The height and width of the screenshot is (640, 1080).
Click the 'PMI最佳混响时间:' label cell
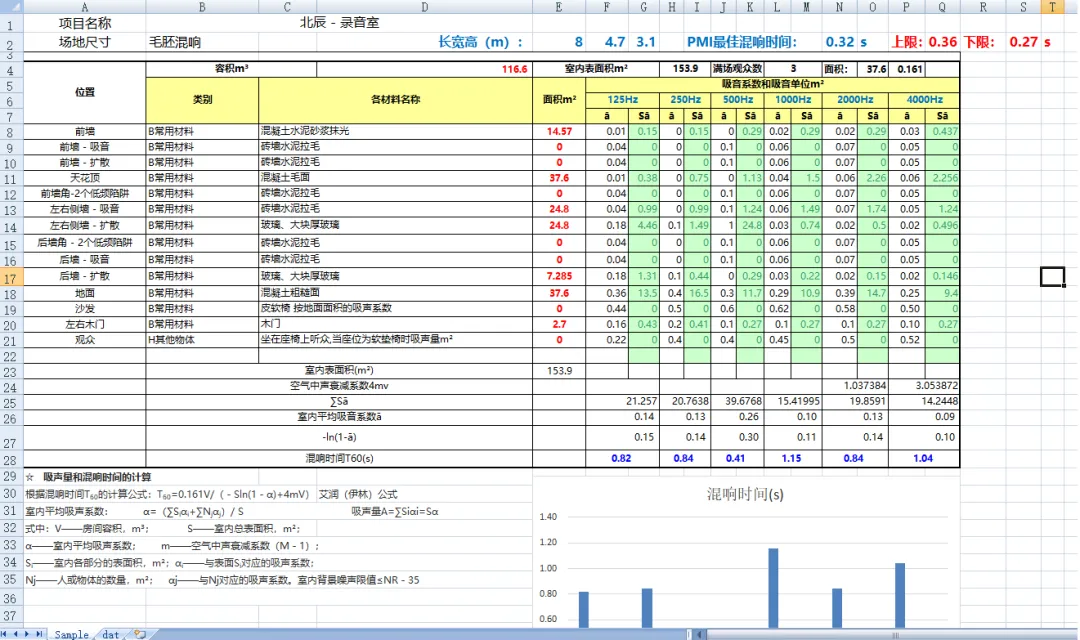(x=741, y=42)
